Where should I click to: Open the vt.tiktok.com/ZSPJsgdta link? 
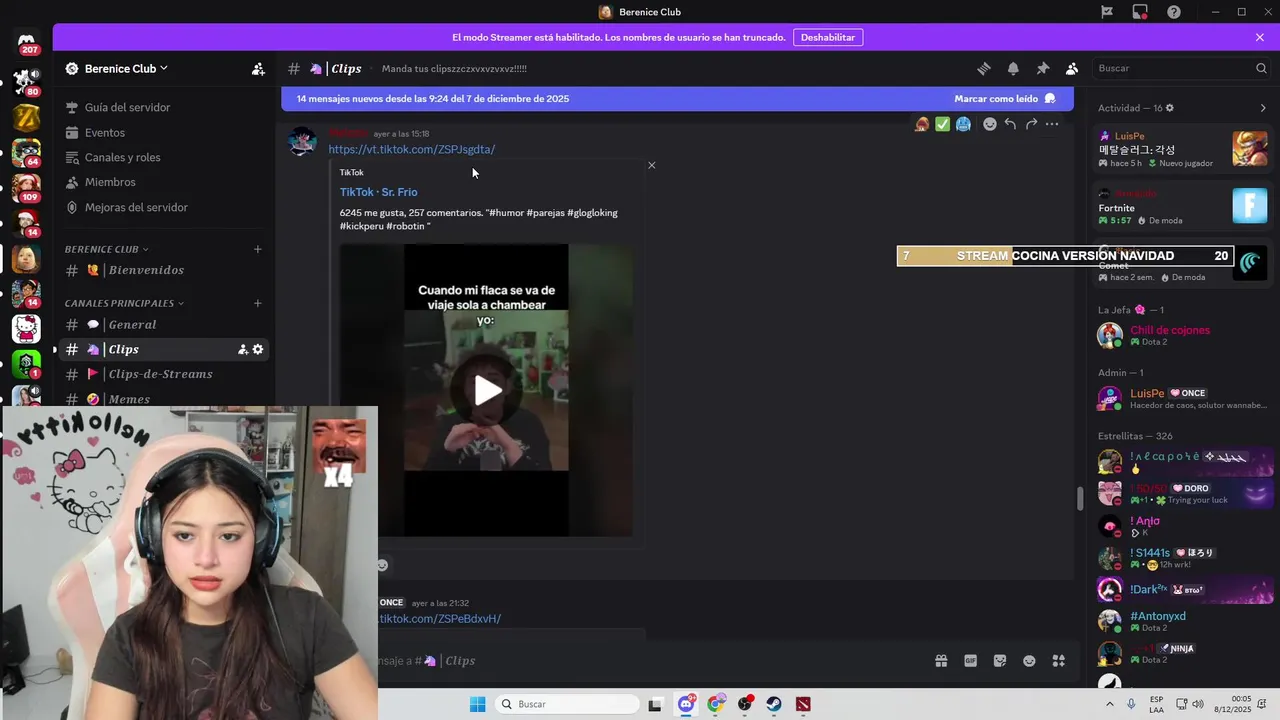coord(412,150)
